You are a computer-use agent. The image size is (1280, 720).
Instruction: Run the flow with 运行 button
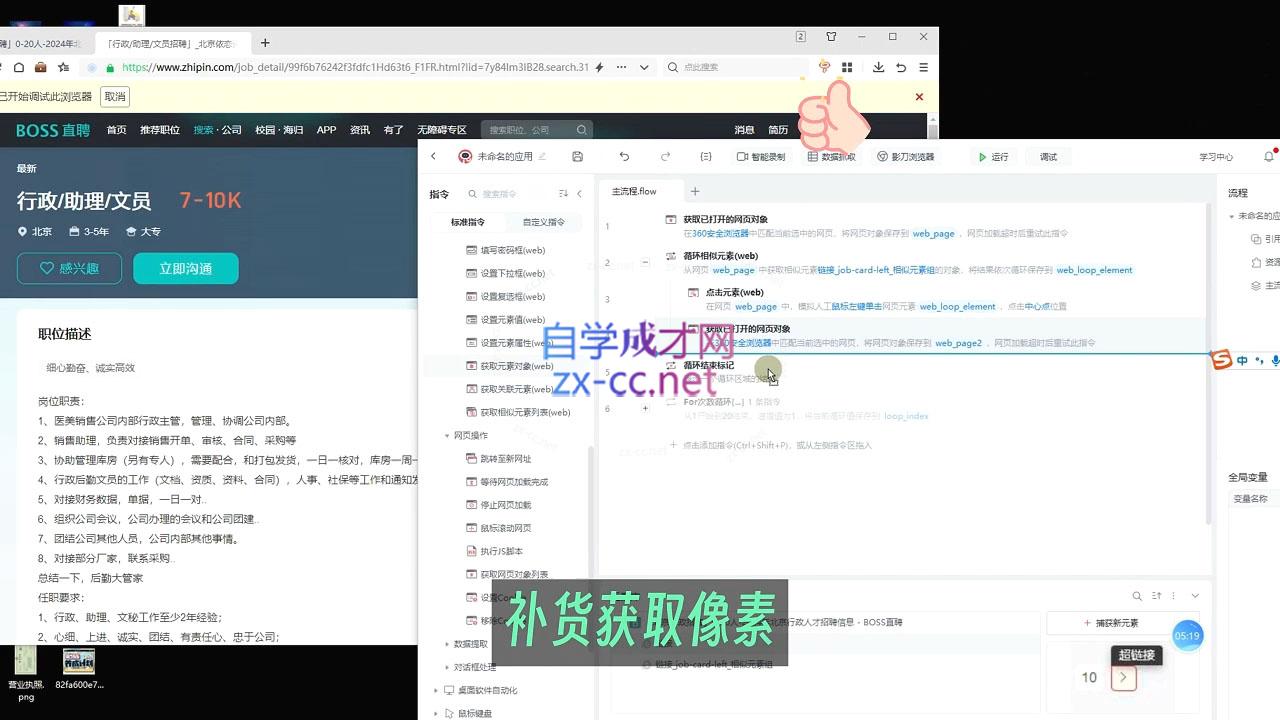[993, 157]
